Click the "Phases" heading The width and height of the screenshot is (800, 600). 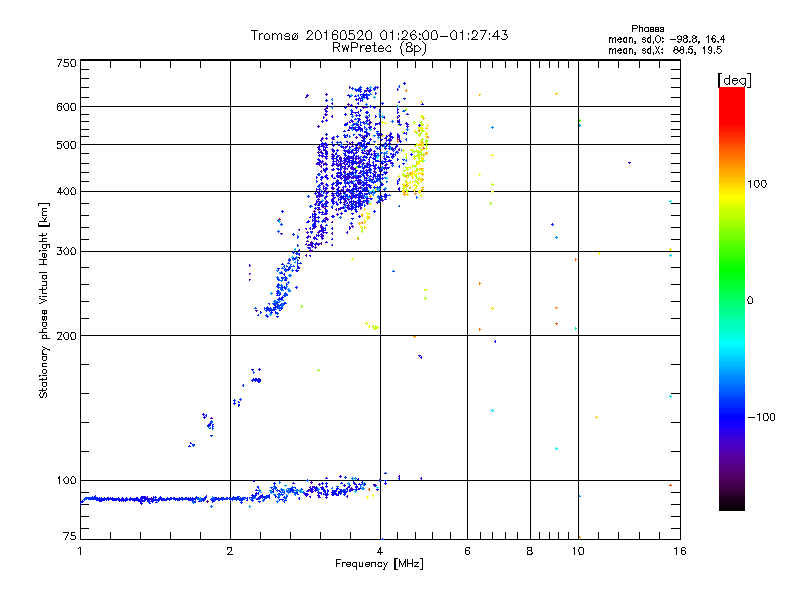point(647,29)
